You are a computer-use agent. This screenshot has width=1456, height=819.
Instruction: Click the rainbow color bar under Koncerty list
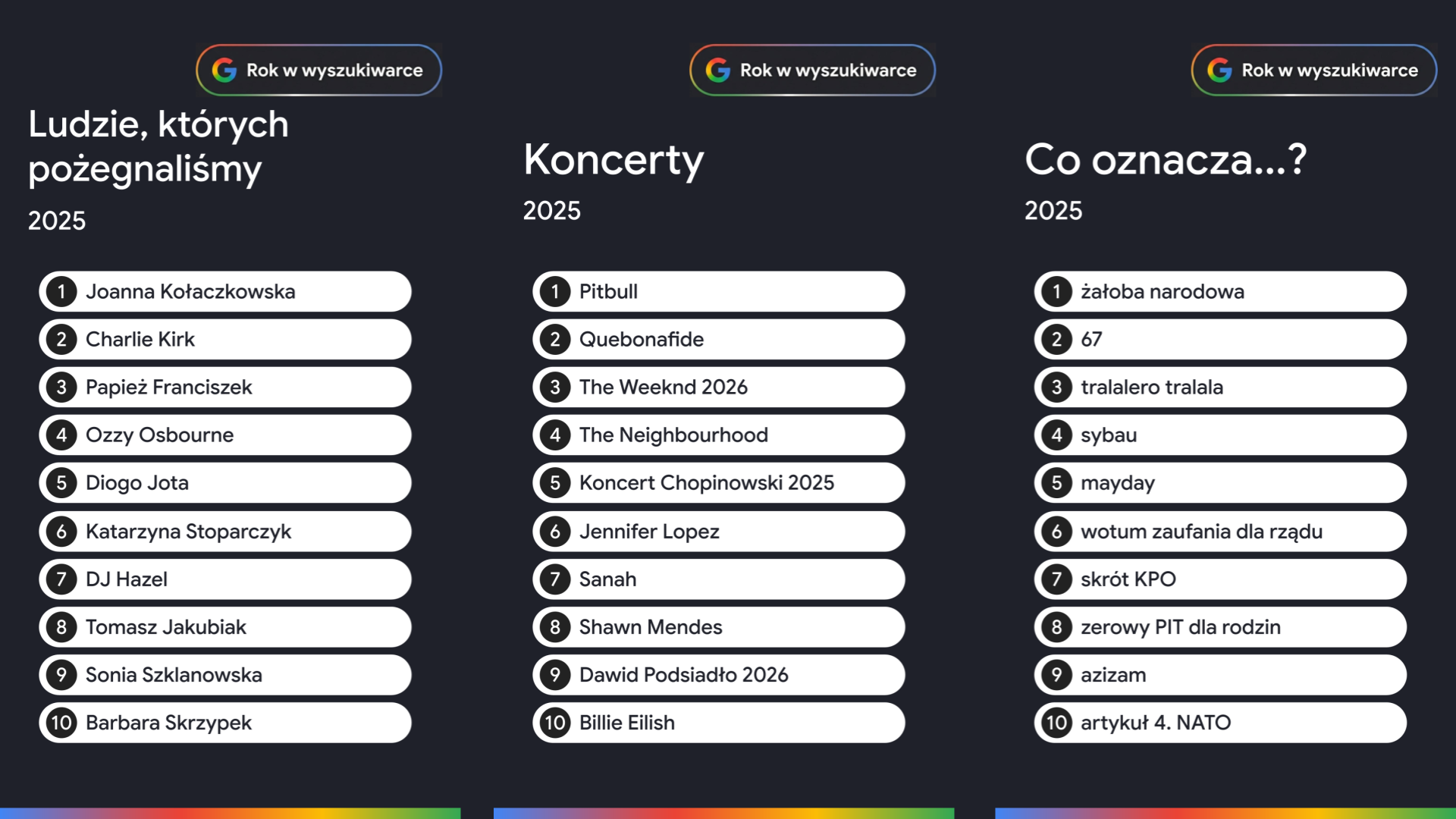(x=723, y=813)
